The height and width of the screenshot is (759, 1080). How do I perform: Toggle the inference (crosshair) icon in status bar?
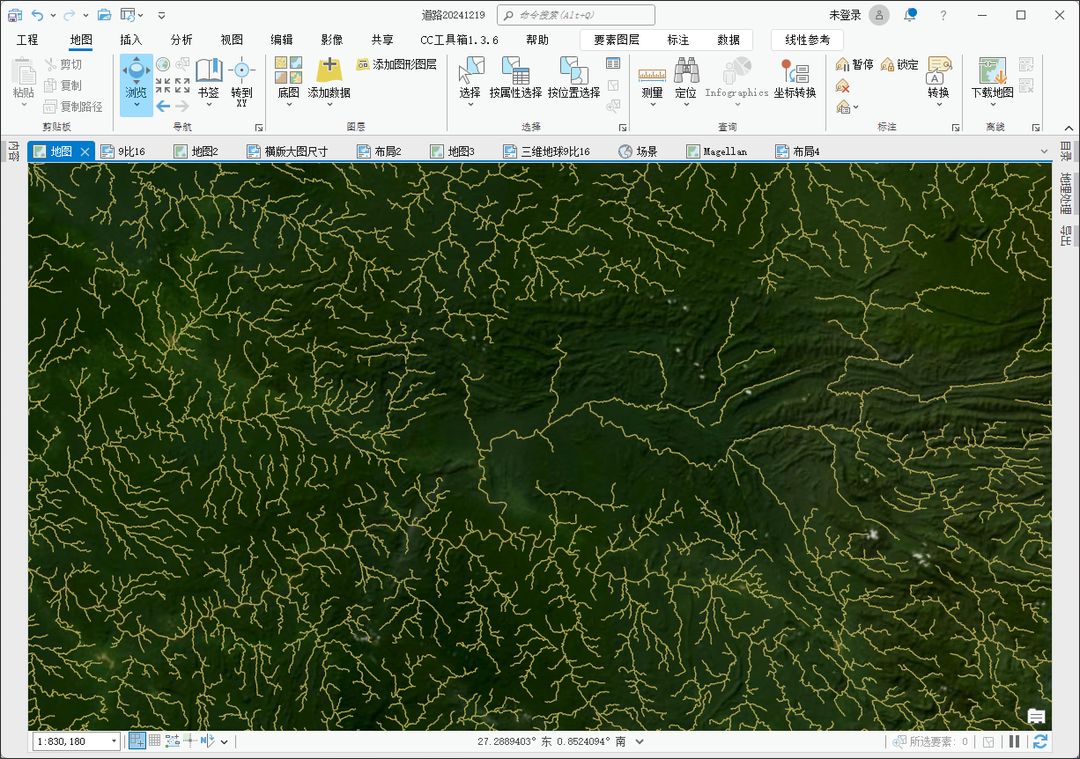(190, 741)
